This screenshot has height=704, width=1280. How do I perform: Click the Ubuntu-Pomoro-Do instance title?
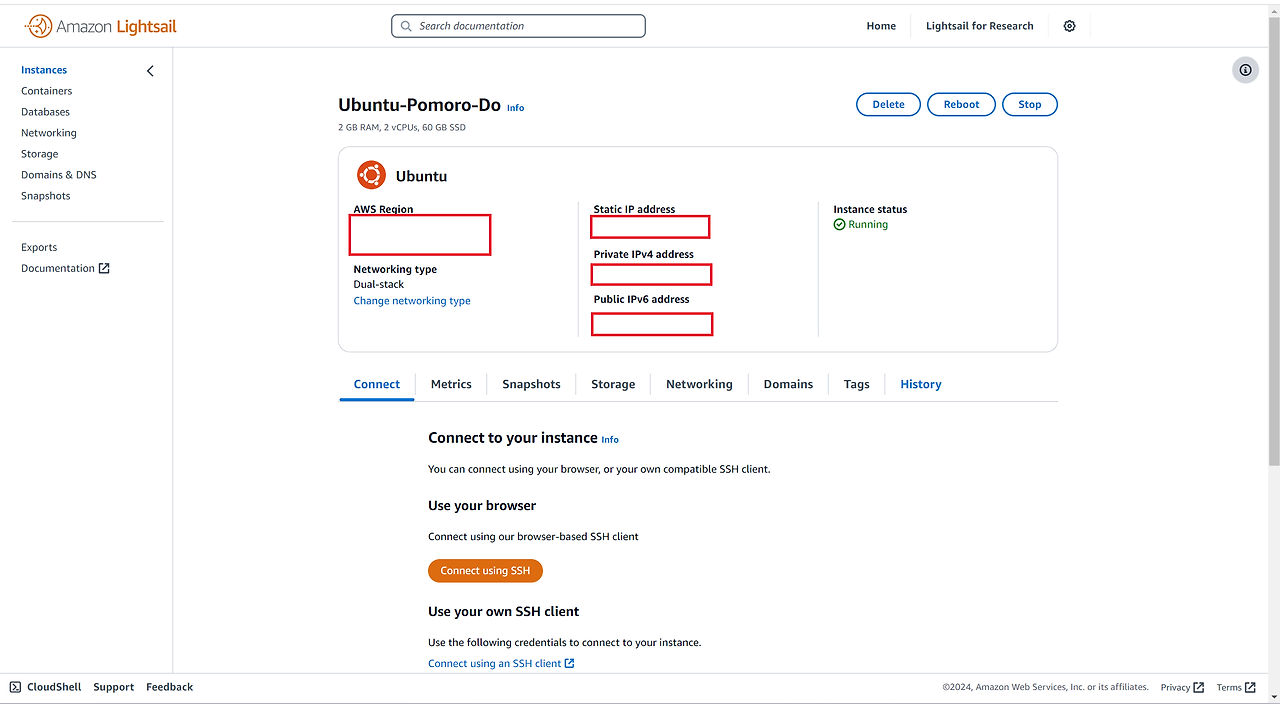point(419,105)
